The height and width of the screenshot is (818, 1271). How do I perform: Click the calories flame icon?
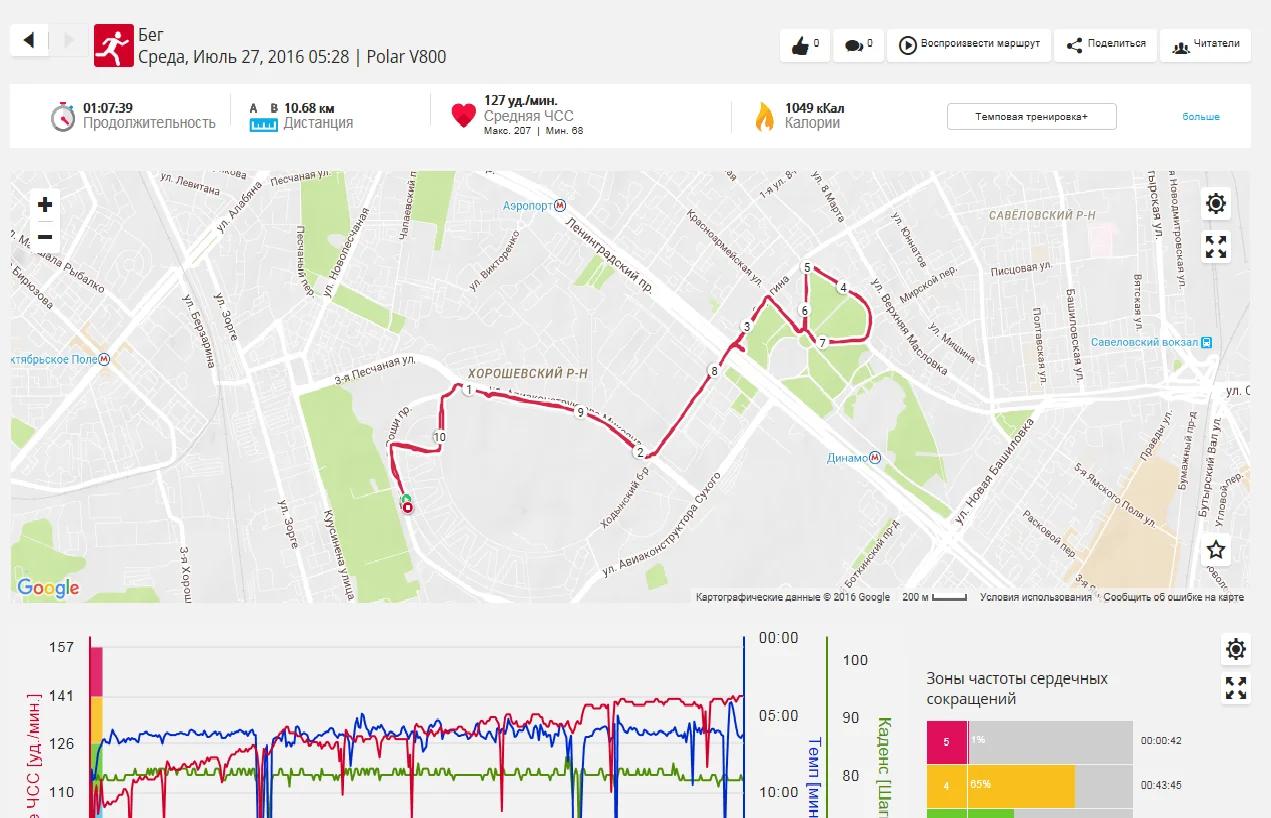tap(765, 116)
